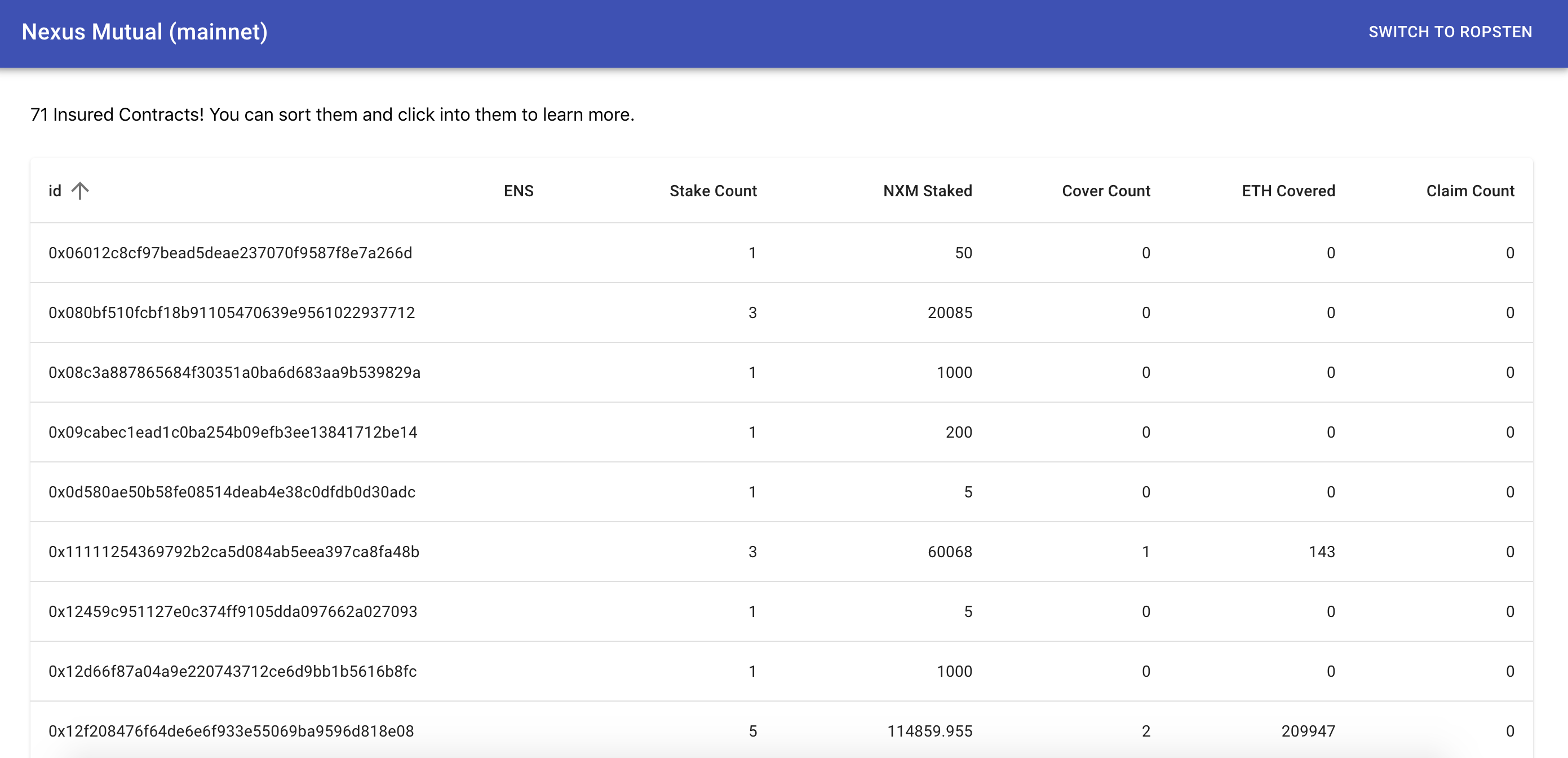Click the ascending sort arrow next to id

(79, 191)
